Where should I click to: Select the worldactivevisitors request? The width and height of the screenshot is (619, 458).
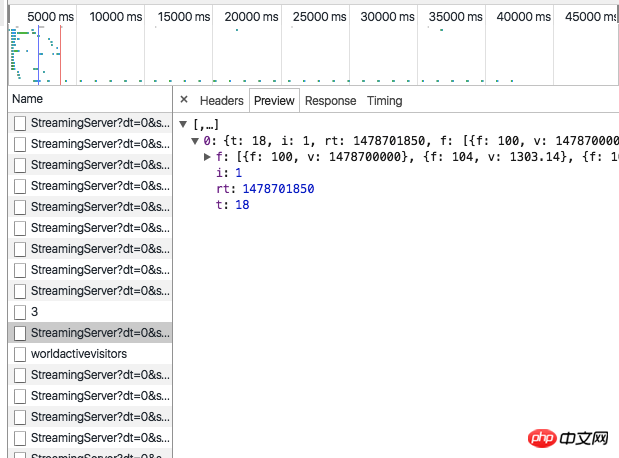tap(78, 354)
